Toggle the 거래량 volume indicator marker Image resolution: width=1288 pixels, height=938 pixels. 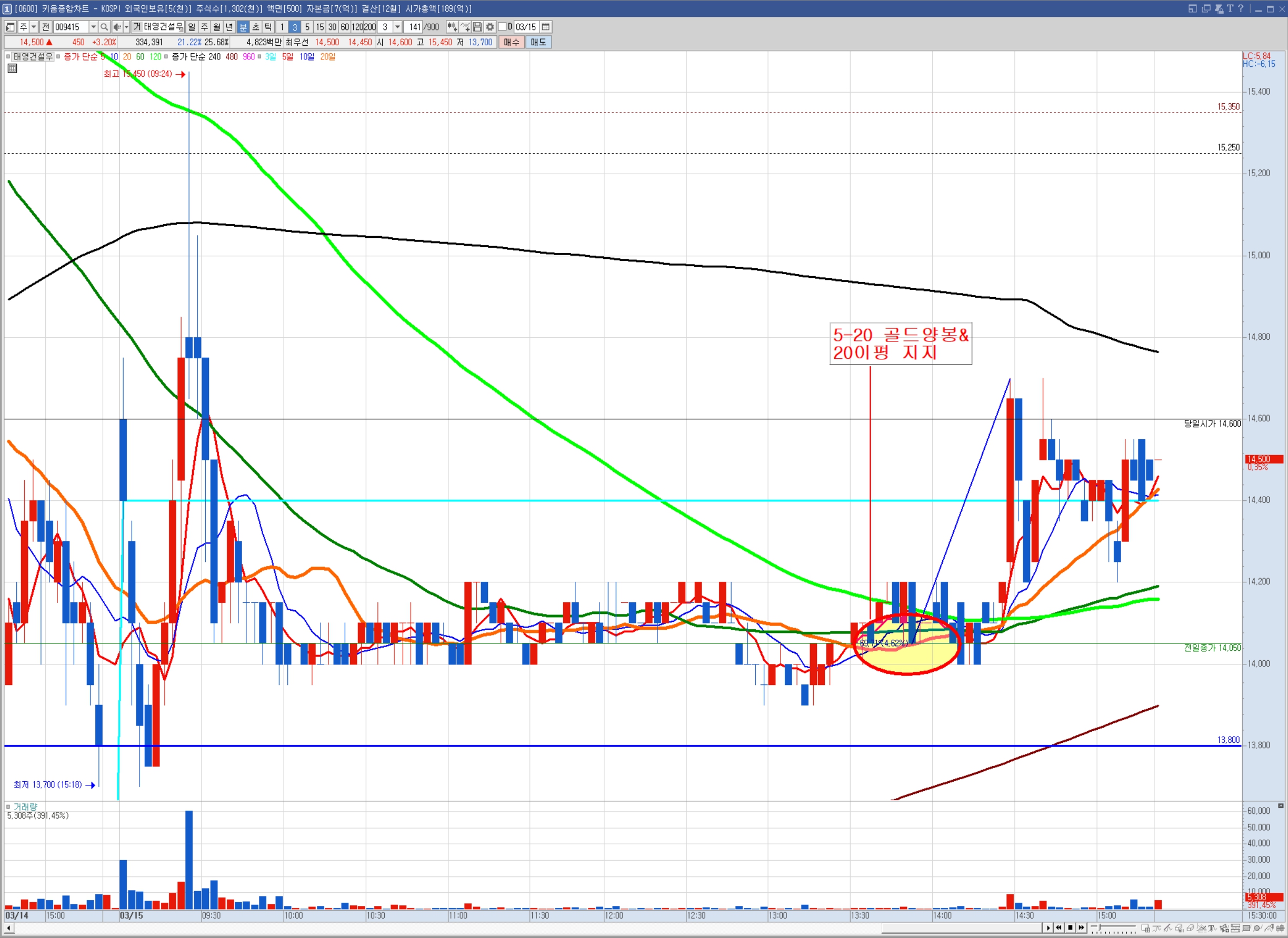8,806
